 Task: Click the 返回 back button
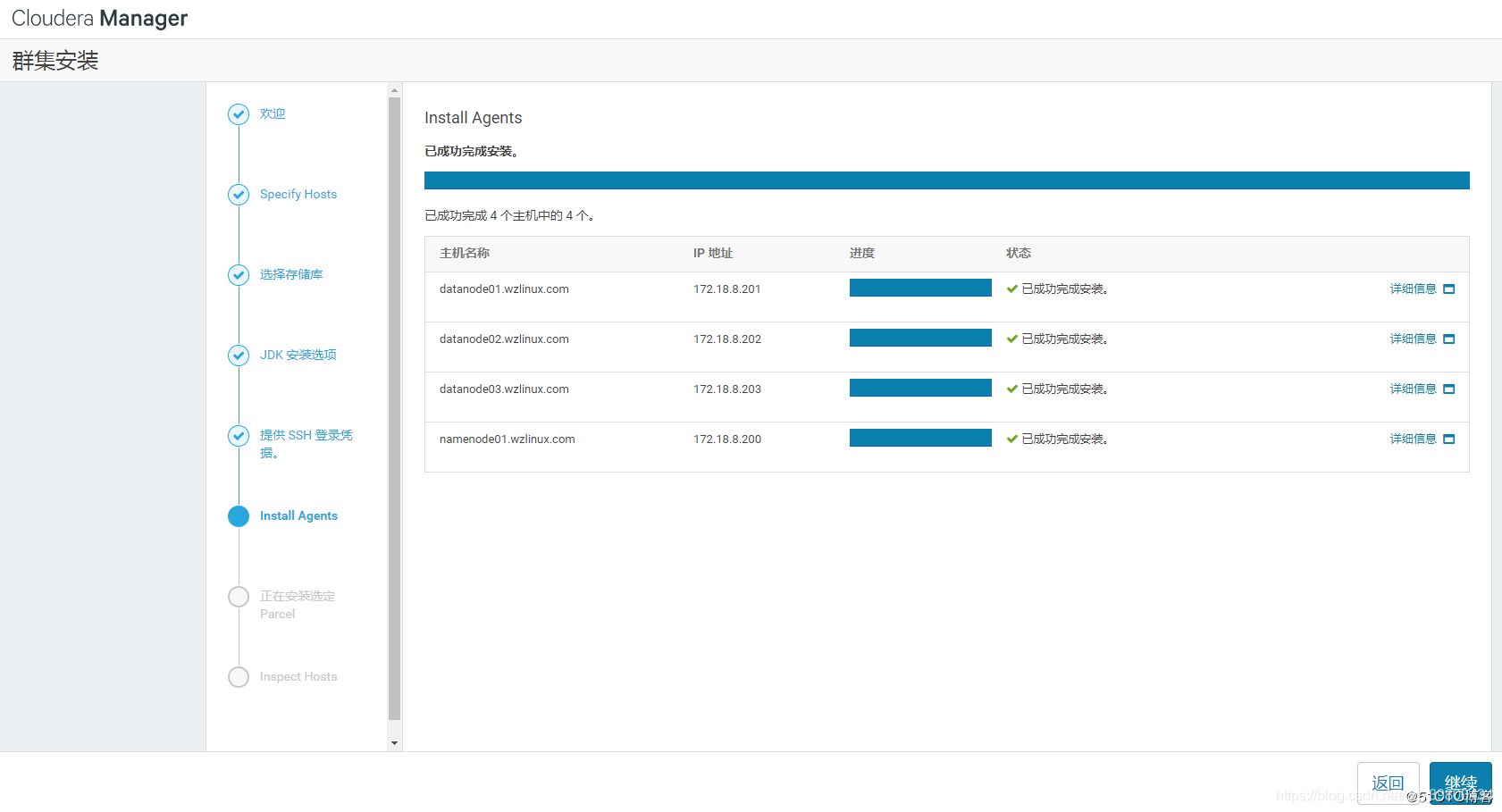click(x=1389, y=783)
